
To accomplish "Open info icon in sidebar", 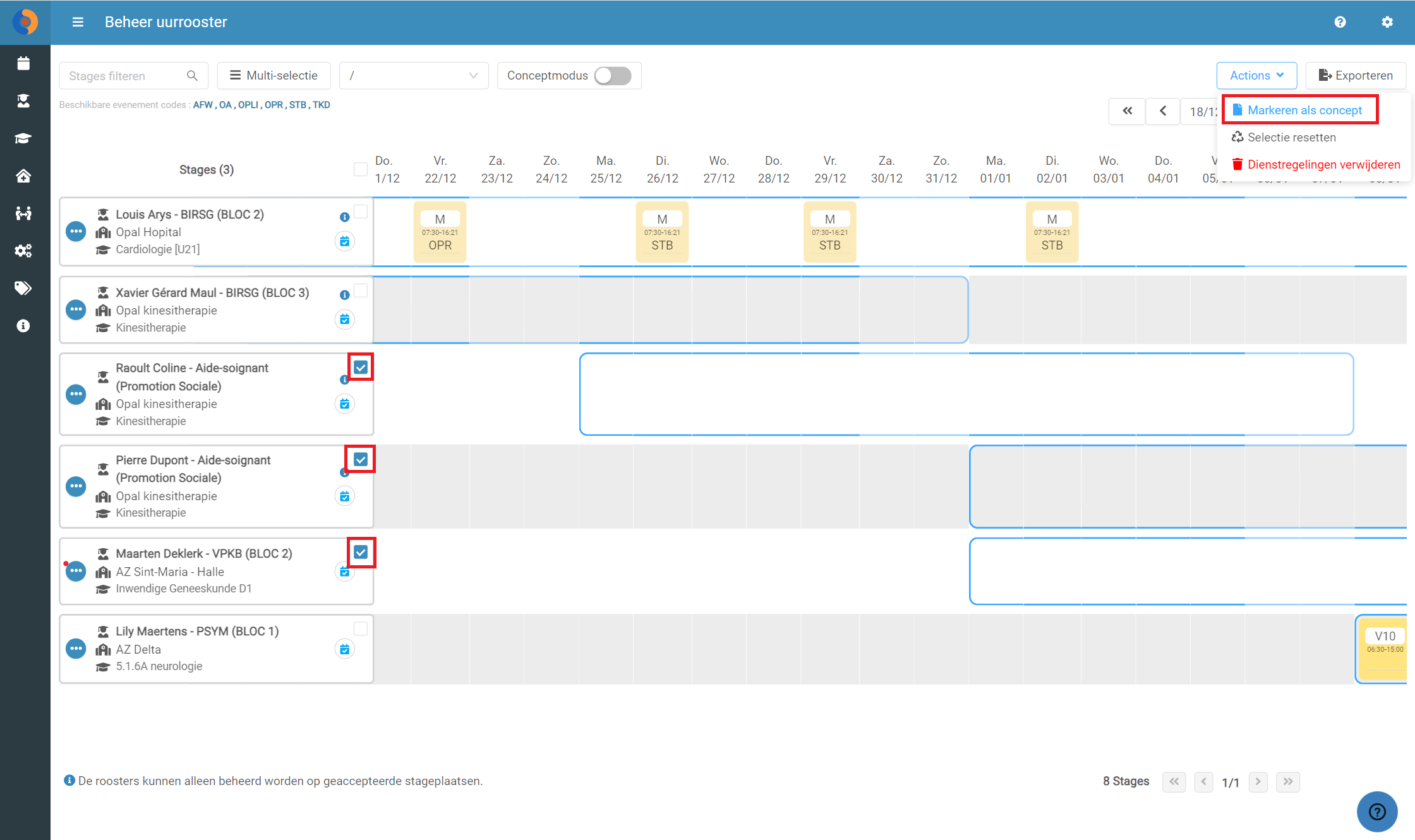I will [x=23, y=326].
